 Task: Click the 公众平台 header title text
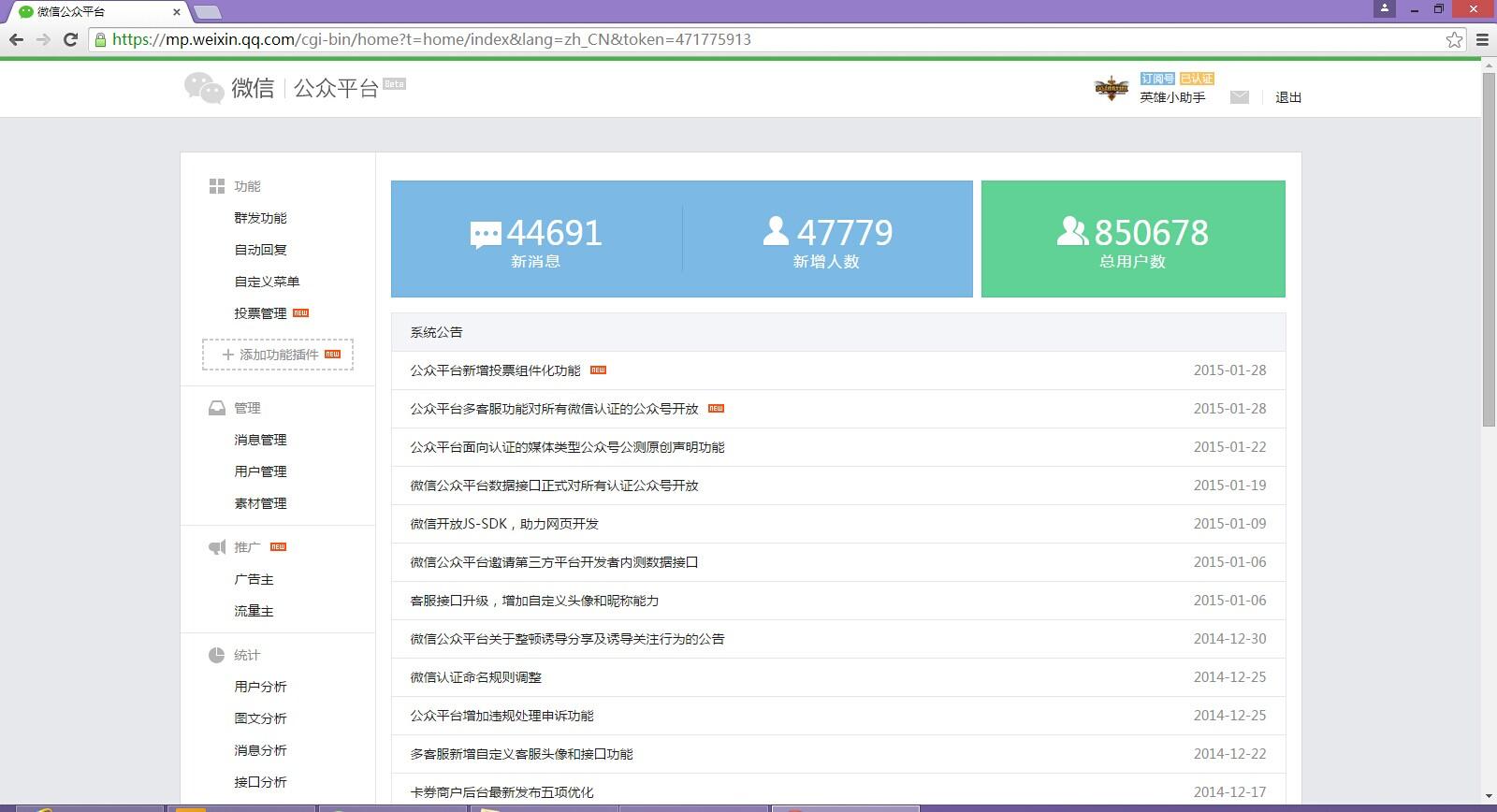point(336,88)
